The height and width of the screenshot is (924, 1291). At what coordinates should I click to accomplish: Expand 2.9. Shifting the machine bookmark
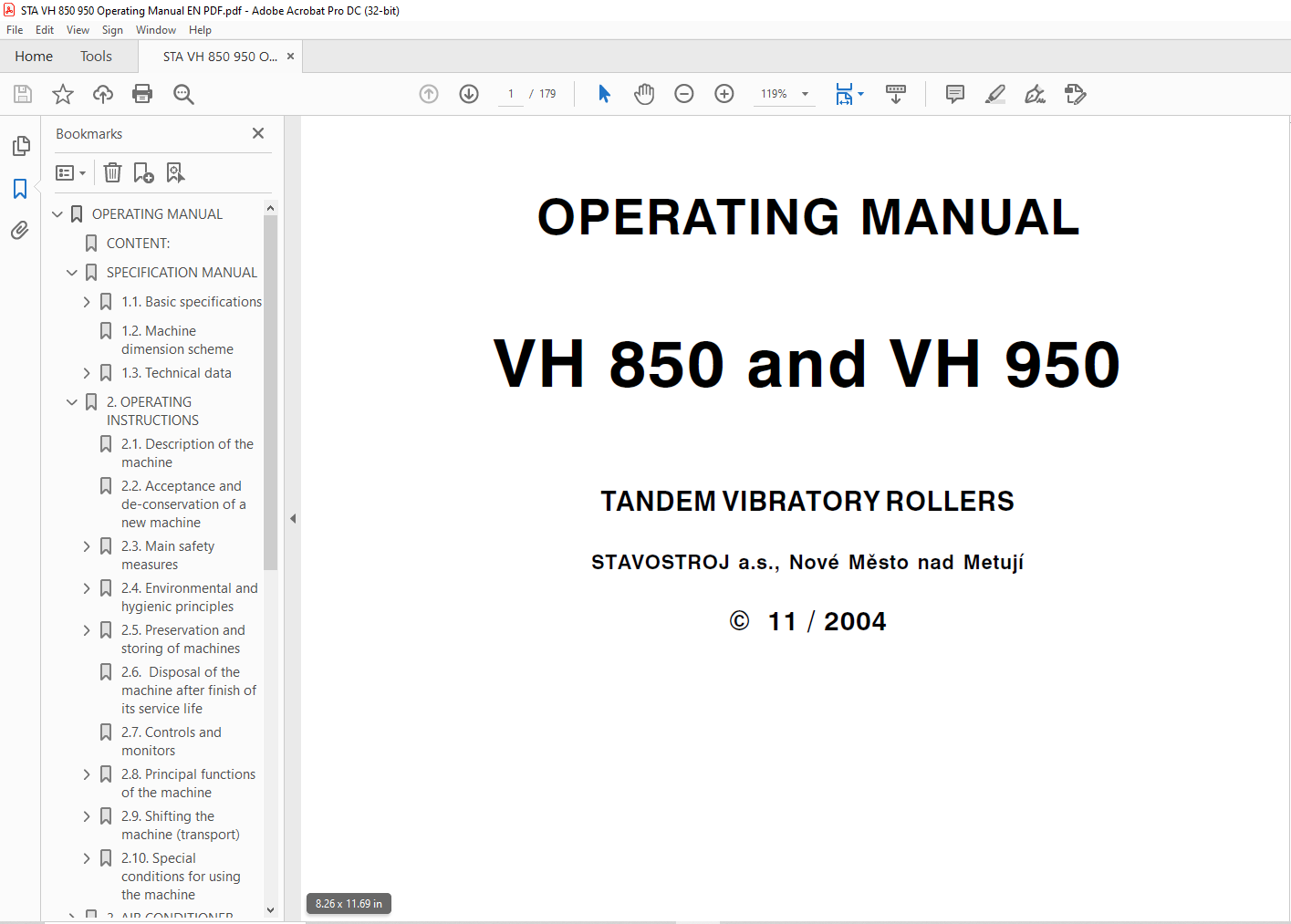pyautogui.click(x=87, y=816)
